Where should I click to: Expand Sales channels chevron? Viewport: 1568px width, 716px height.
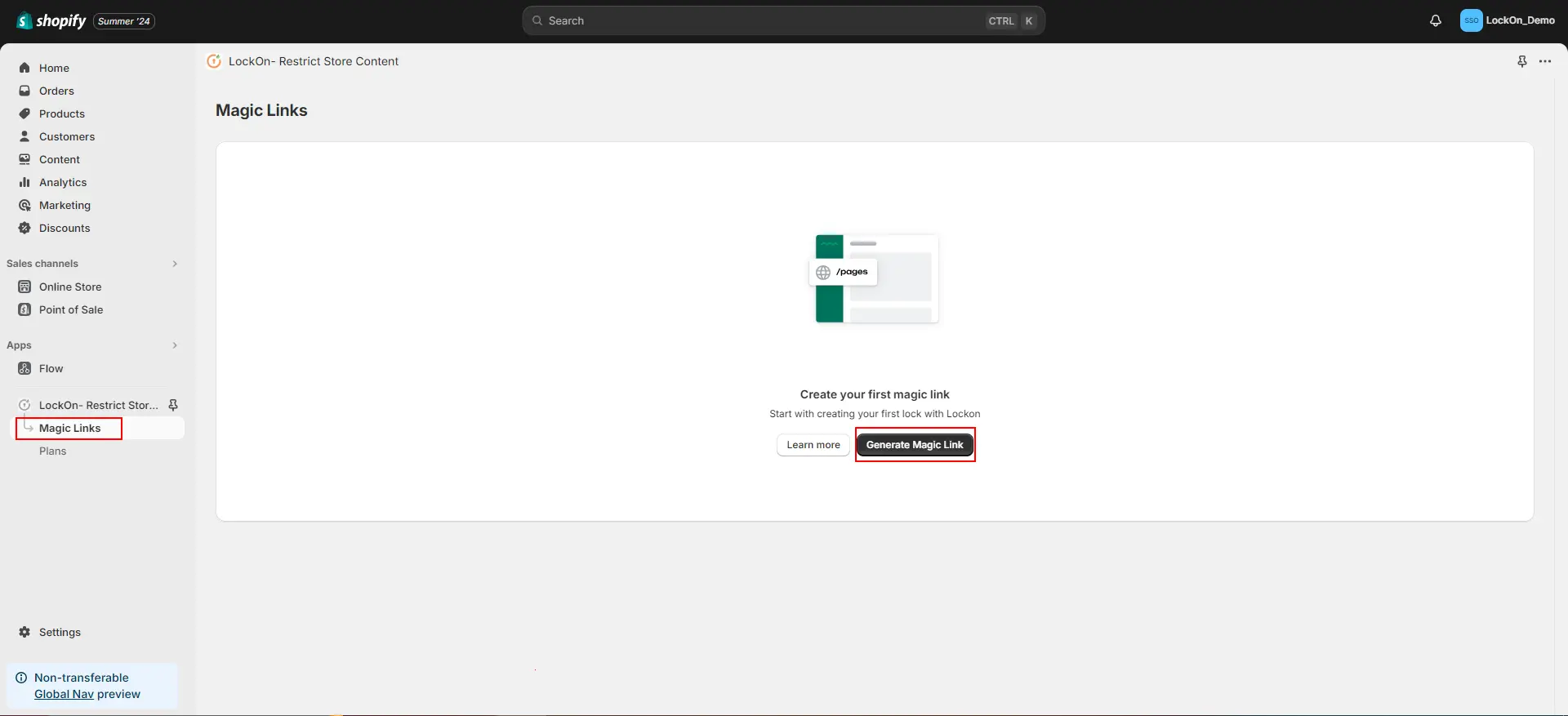[x=175, y=264]
